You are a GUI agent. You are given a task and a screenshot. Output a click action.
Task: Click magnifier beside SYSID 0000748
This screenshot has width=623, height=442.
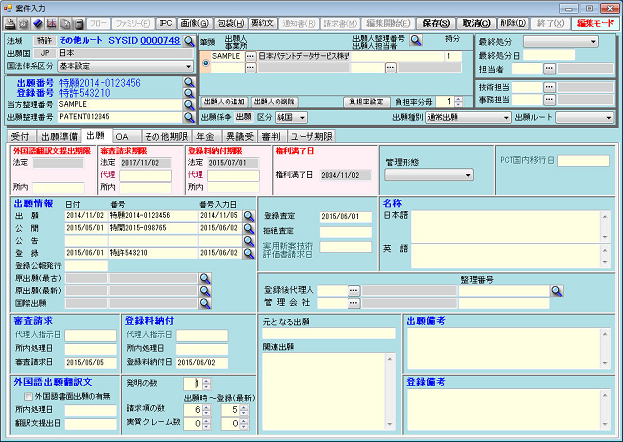click(x=189, y=41)
